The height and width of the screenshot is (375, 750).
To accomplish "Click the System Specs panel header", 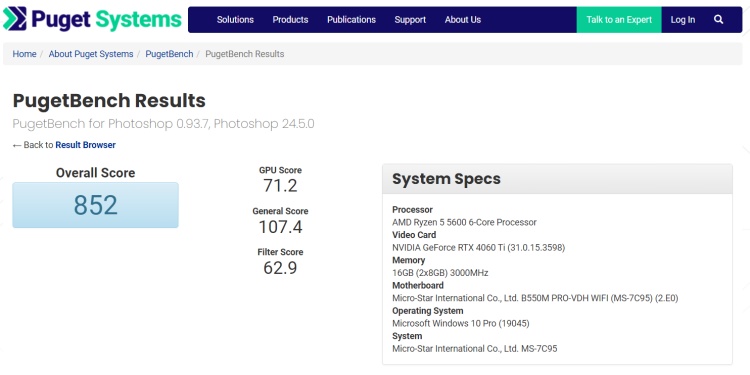I will (557, 179).
